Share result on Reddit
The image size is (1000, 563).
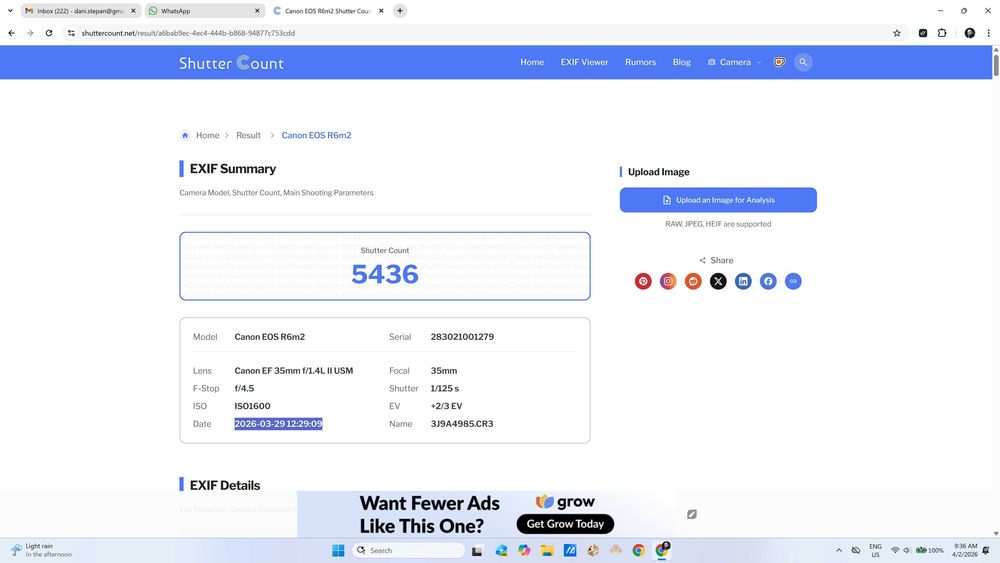(693, 281)
